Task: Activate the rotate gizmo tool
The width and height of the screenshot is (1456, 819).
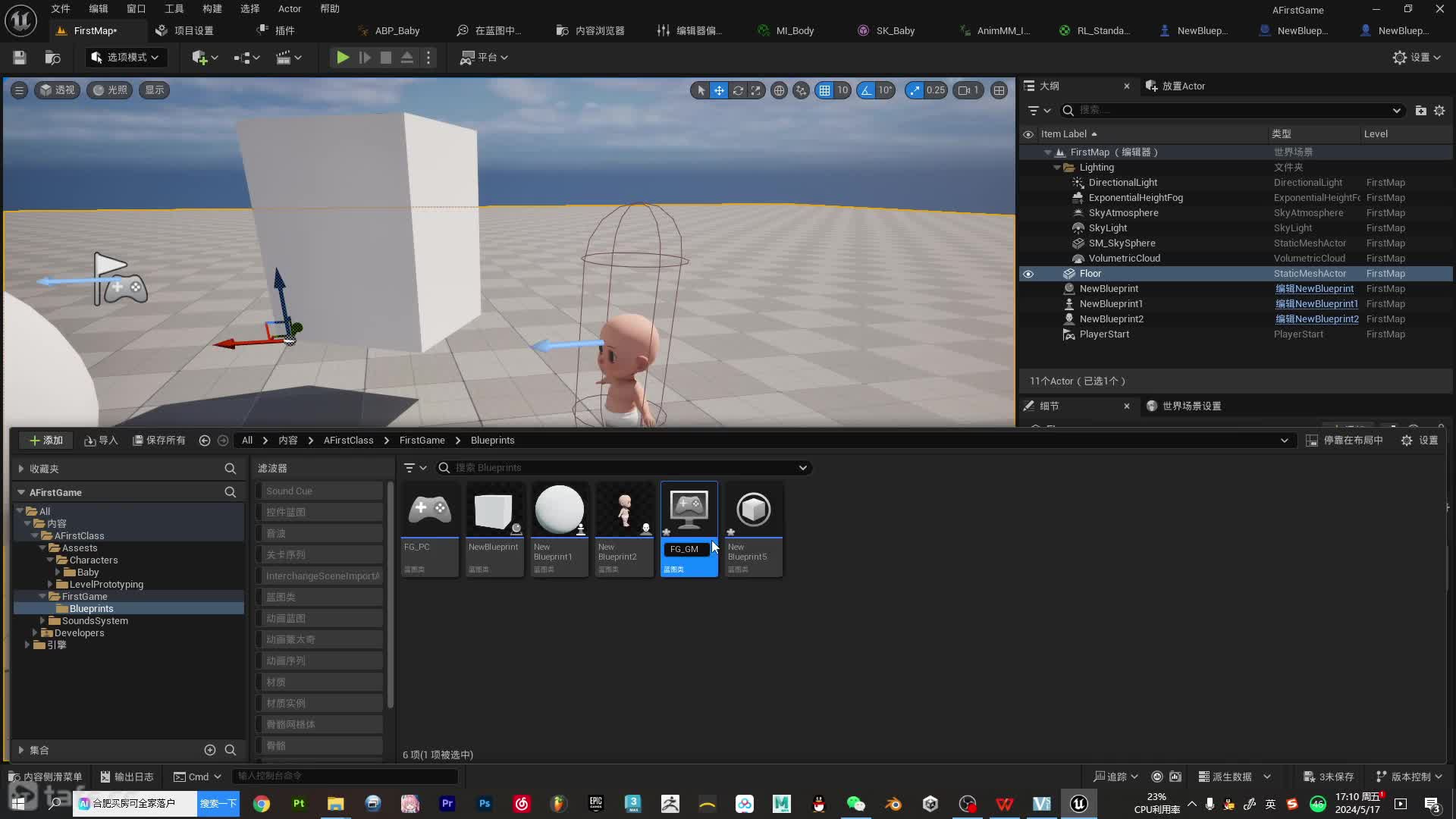Action: click(x=737, y=90)
